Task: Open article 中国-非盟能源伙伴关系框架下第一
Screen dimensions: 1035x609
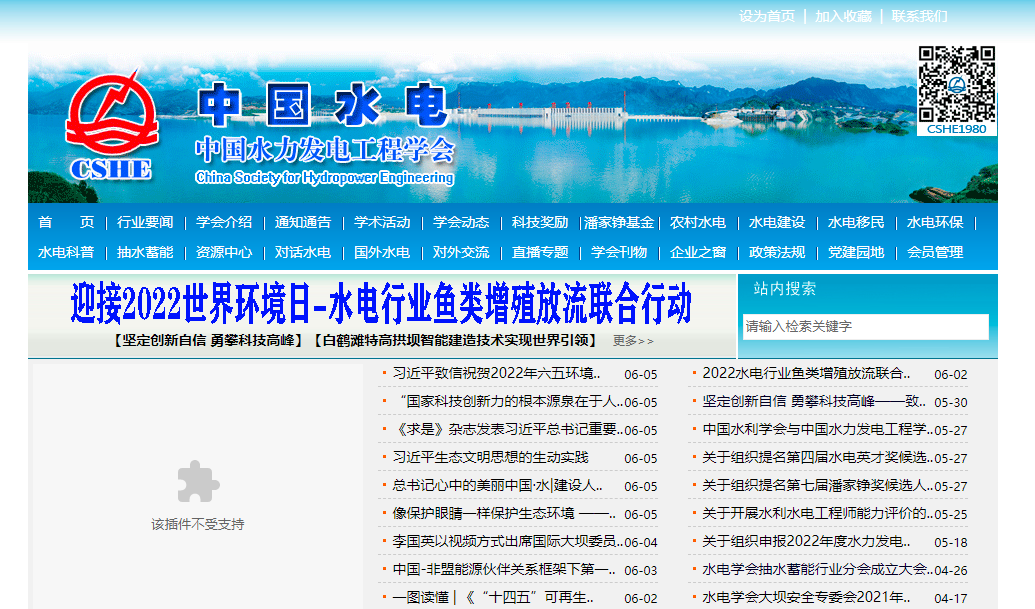Action: tap(504, 569)
